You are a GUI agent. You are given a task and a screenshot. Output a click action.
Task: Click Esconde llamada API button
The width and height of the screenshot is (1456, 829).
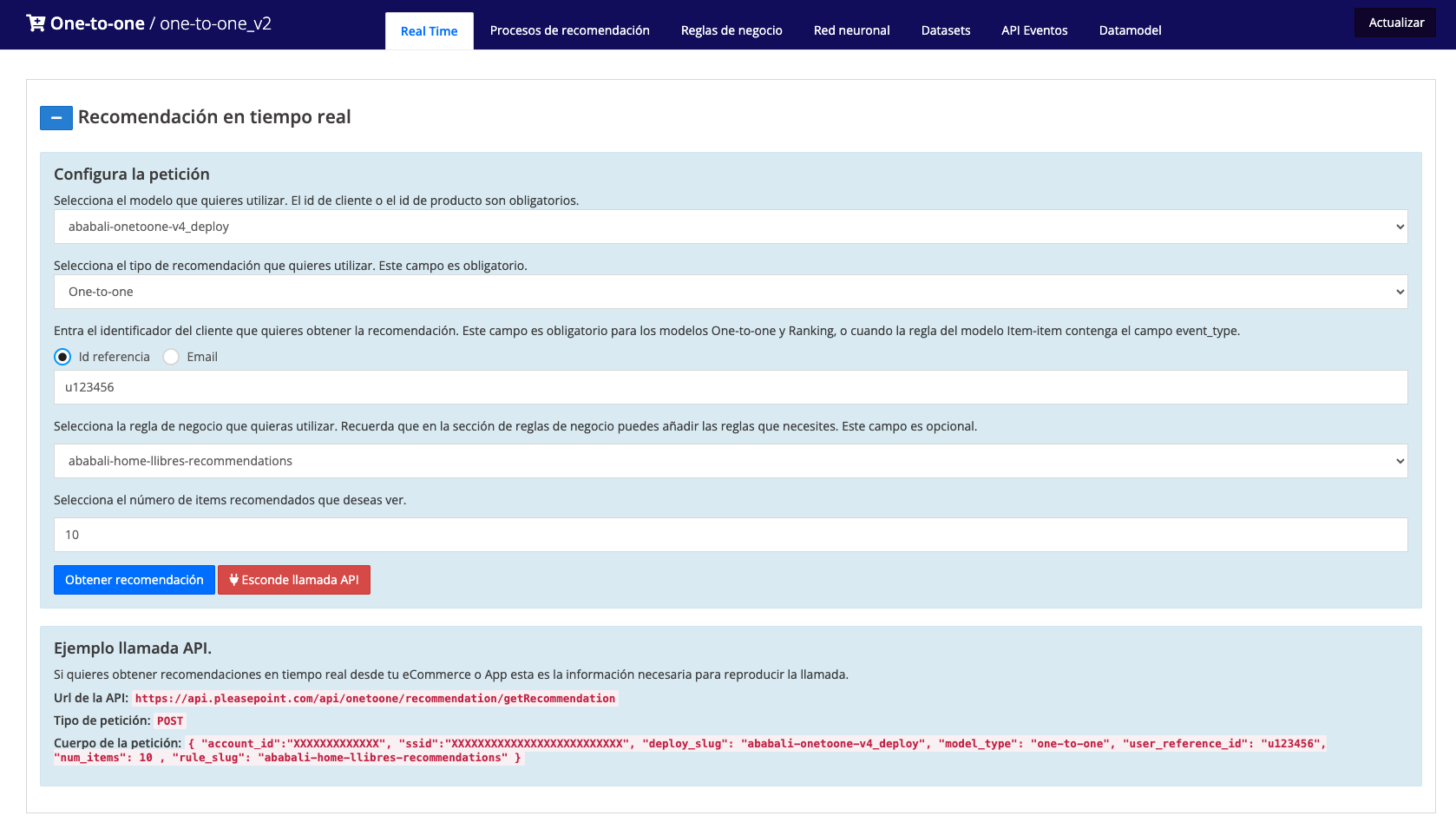pyautogui.click(x=294, y=580)
